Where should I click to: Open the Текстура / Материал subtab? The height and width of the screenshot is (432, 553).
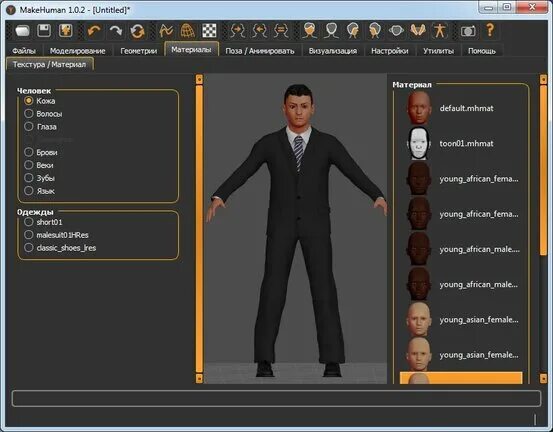click(x=50, y=65)
